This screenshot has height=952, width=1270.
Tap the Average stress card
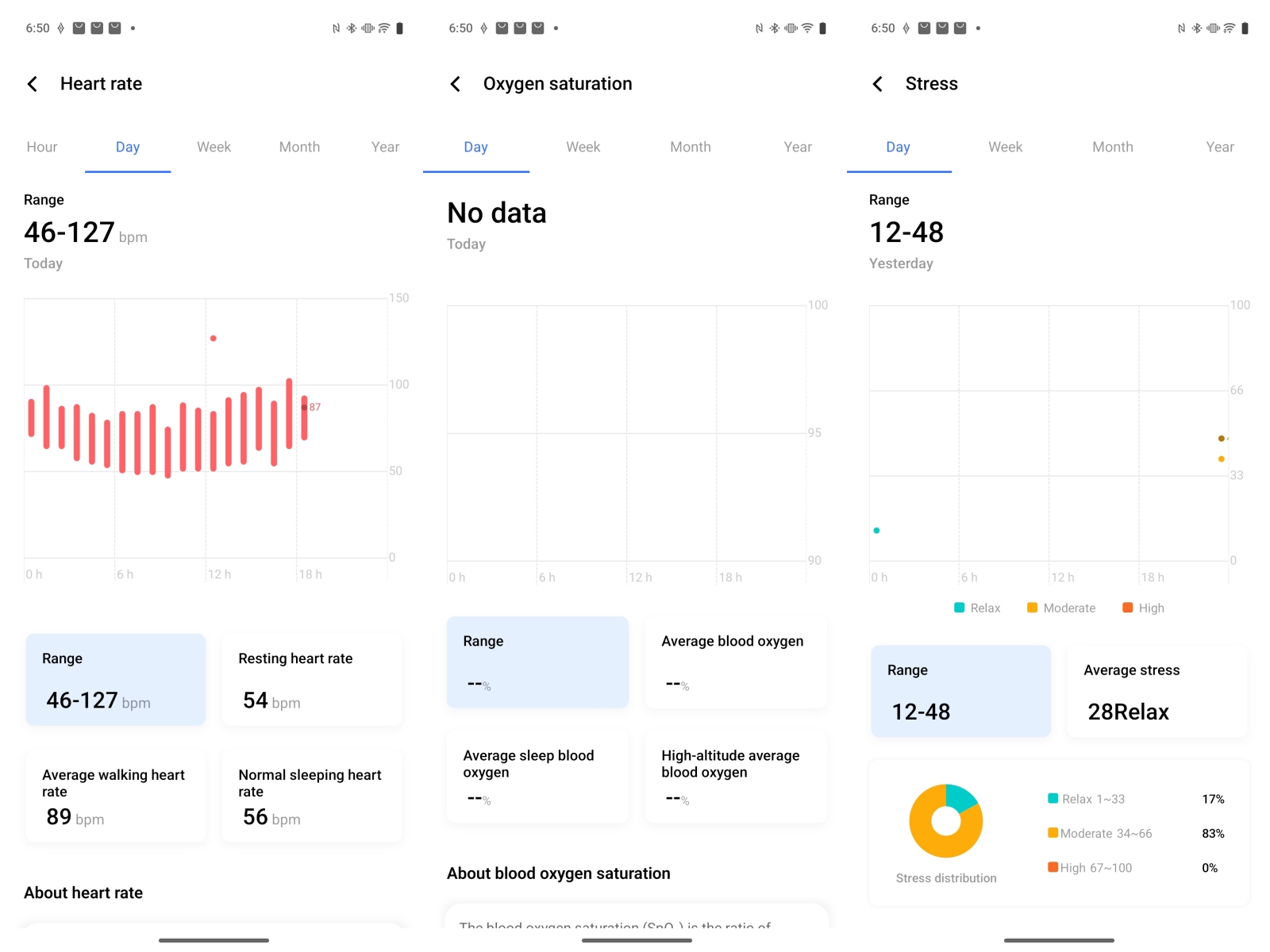(1157, 691)
